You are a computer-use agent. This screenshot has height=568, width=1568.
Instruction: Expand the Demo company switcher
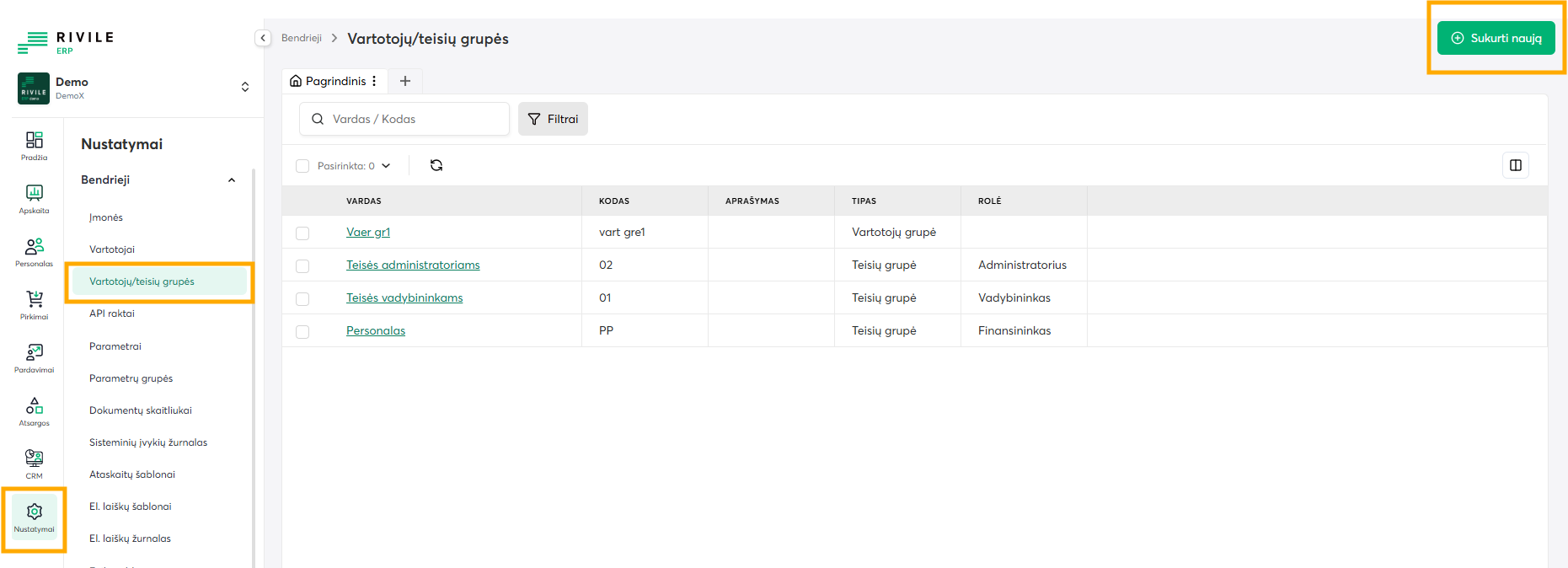pyautogui.click(x=244, y=87)
